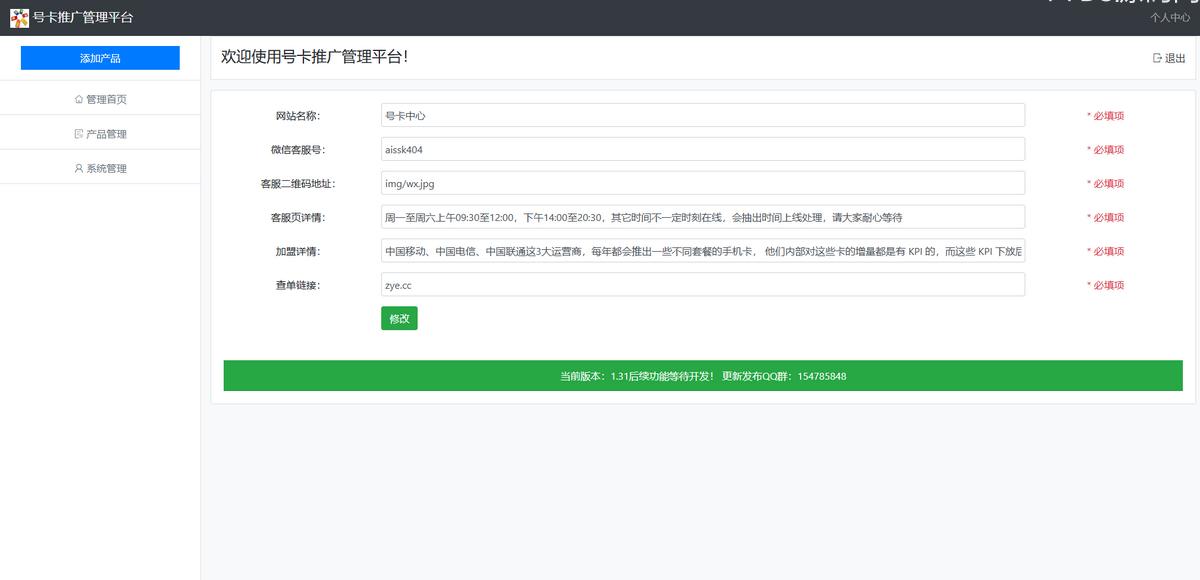
Task: Click the 客服页详情 text field
Action: coord(702,217)
